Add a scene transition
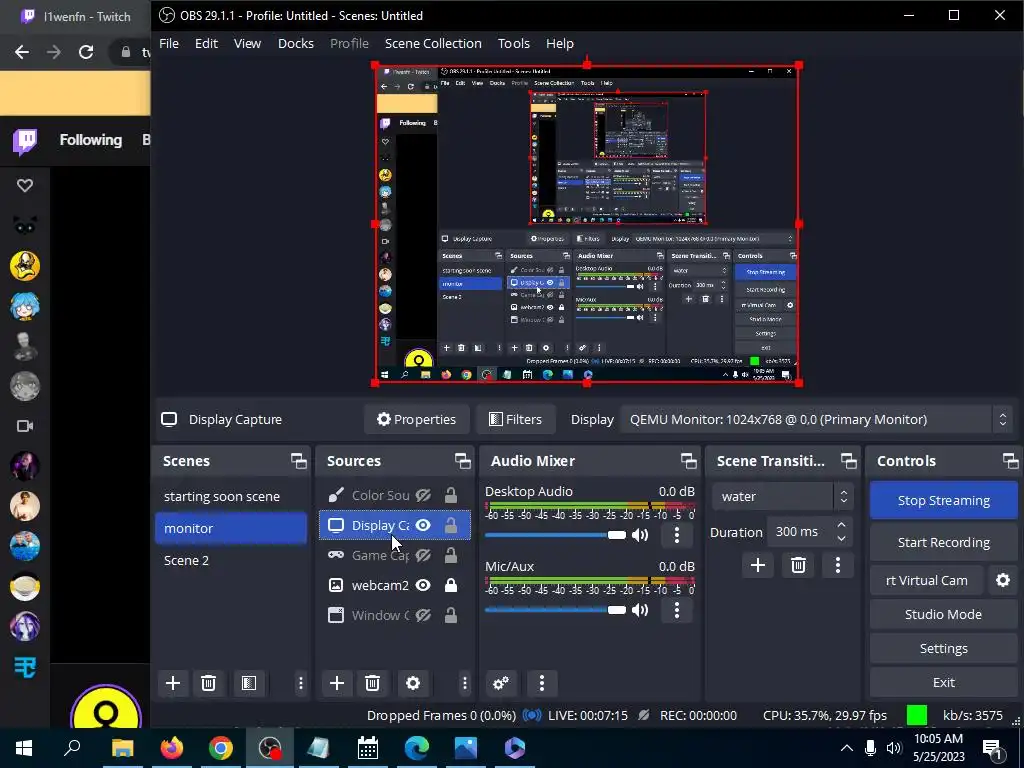Screen dimensions: 1024x768 point(758,565)
